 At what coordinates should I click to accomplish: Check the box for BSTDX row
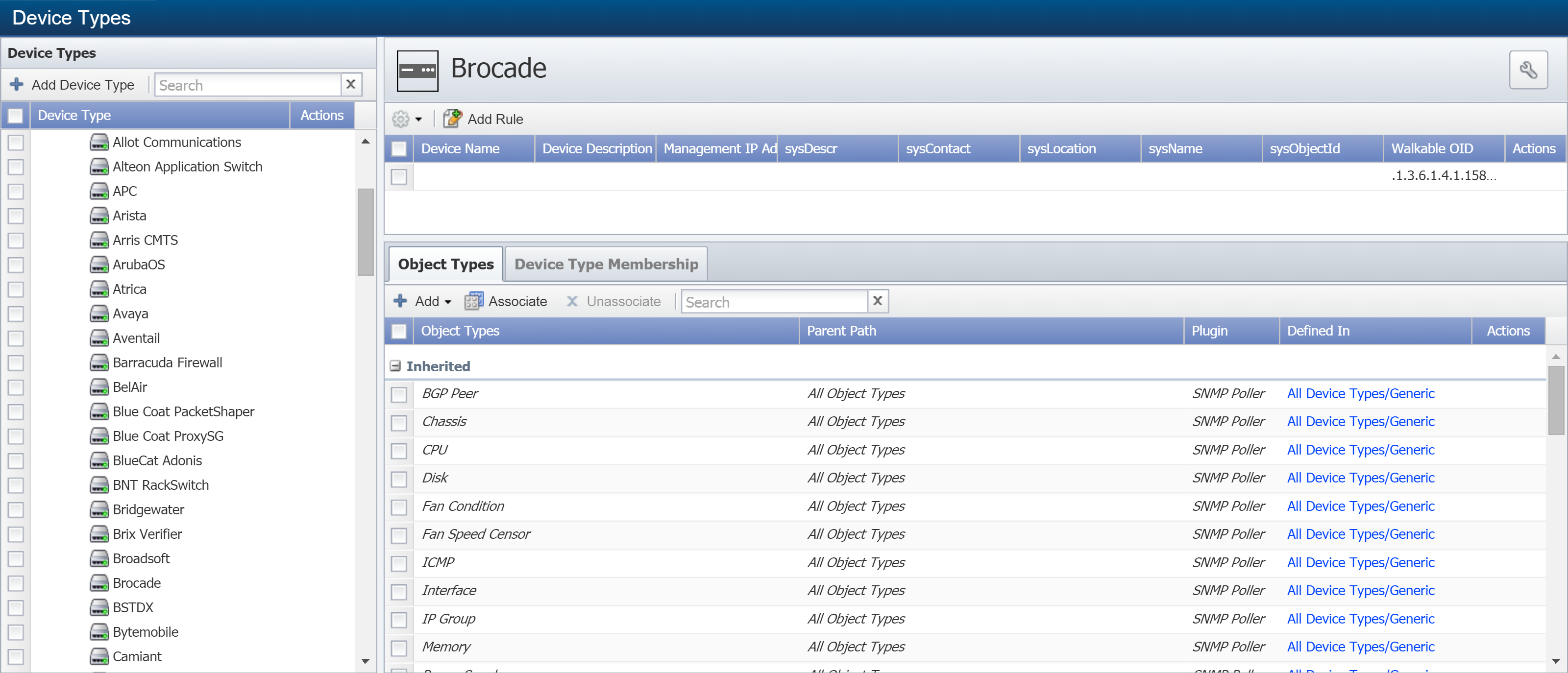[16, 607]
